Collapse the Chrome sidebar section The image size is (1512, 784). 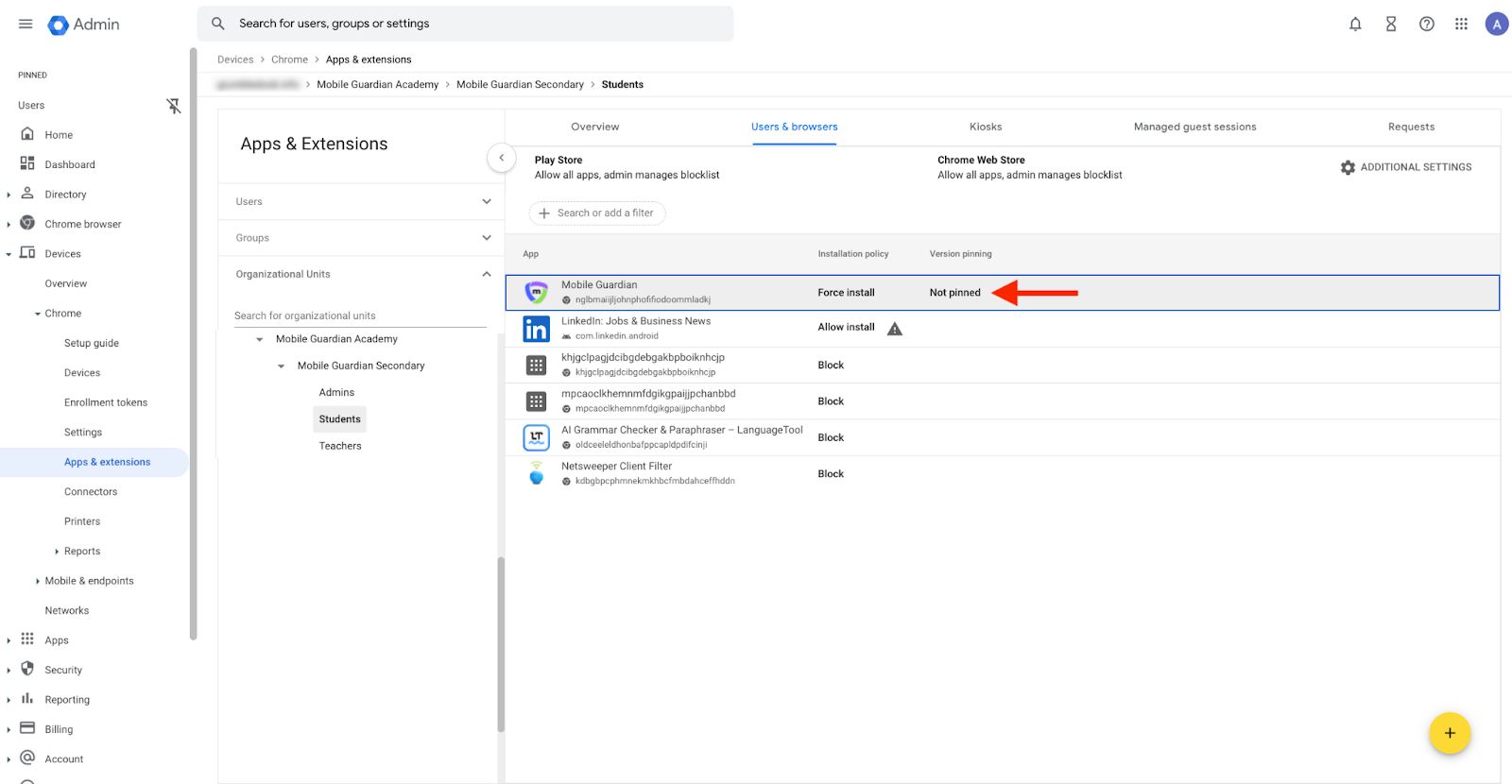37,314
